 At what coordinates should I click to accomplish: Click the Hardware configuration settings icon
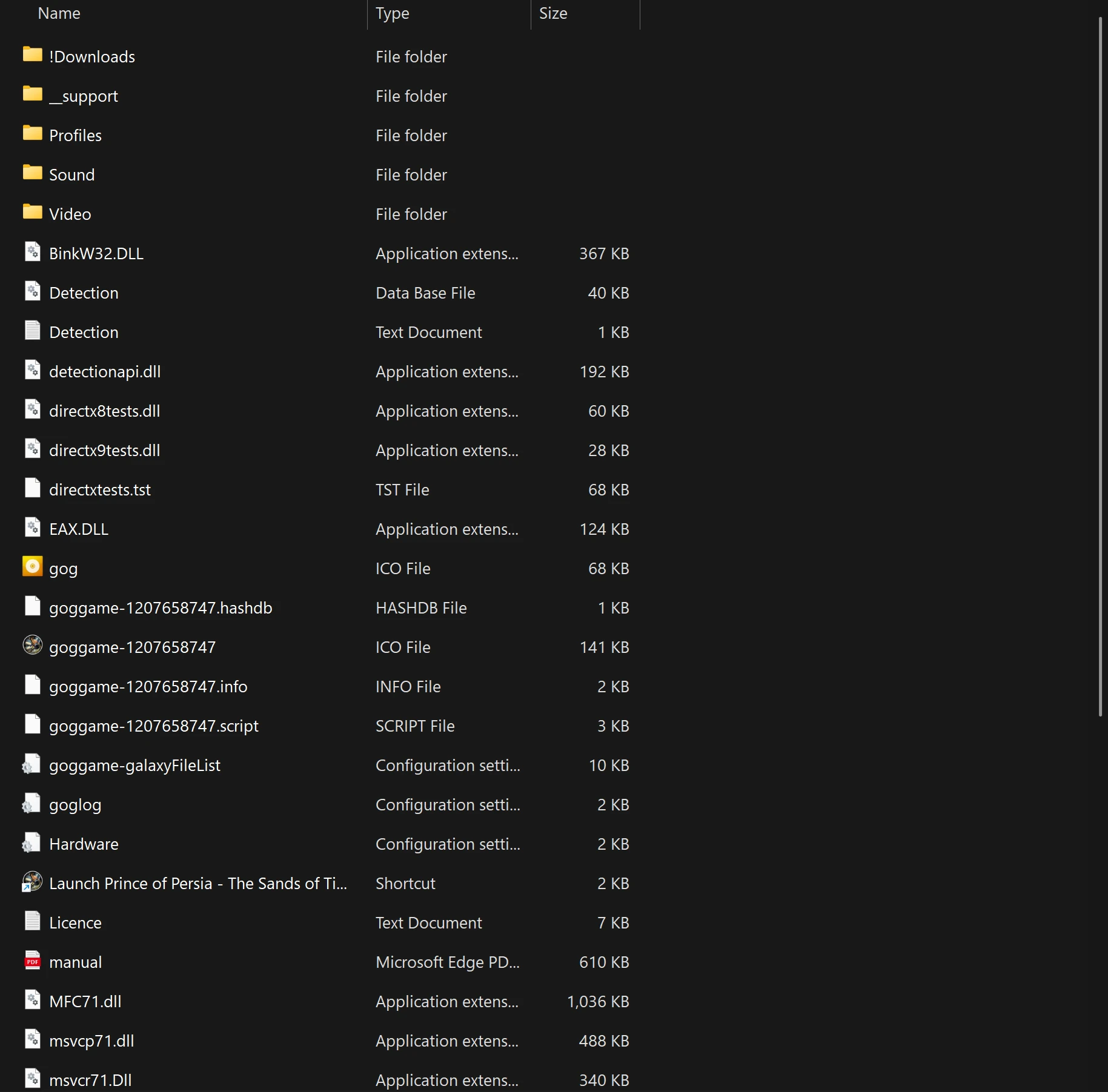point(32,842)
